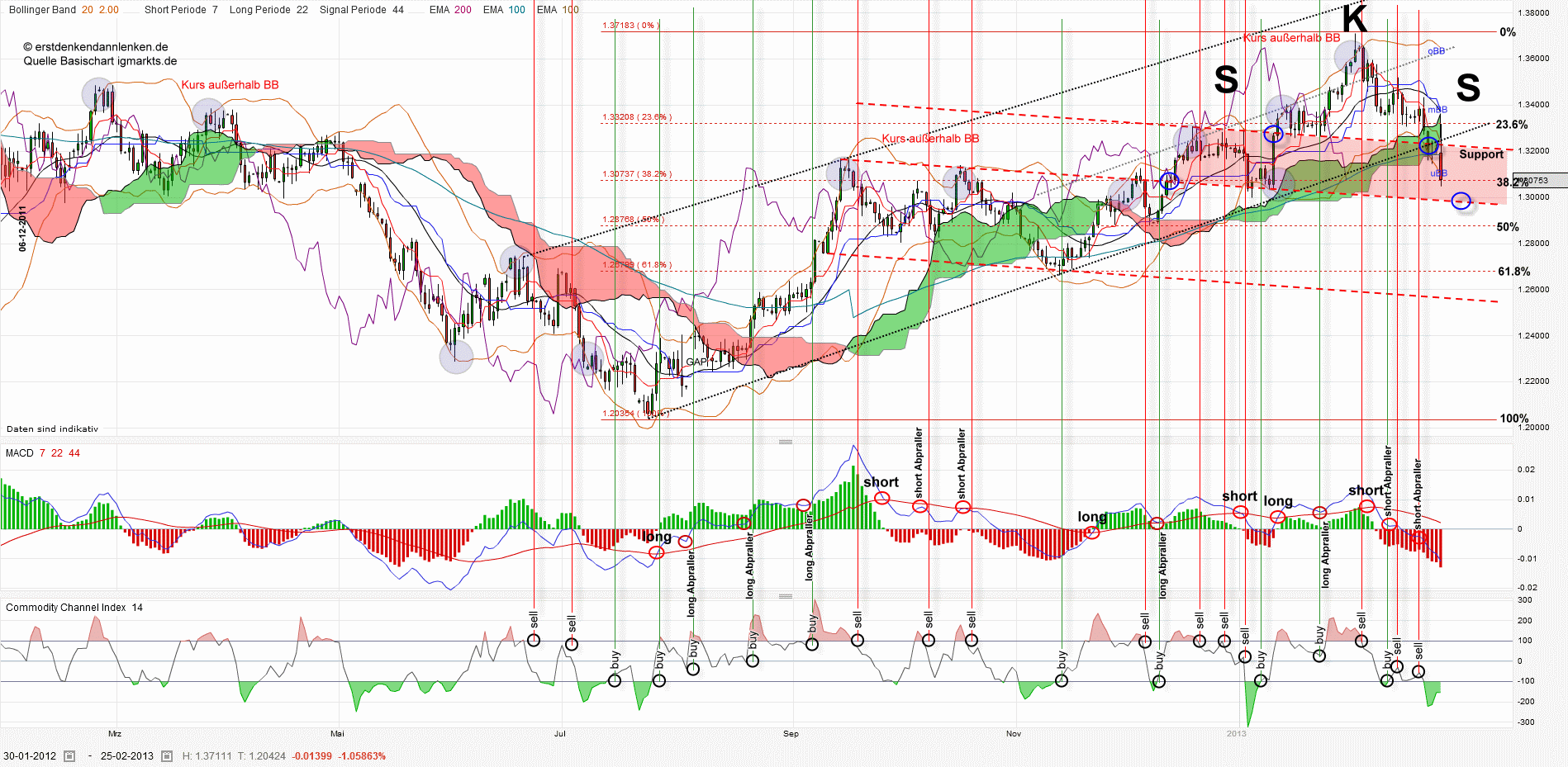Click the Mrz label on time axis
Screen dimensions: 1568x767
coord(115,733)
